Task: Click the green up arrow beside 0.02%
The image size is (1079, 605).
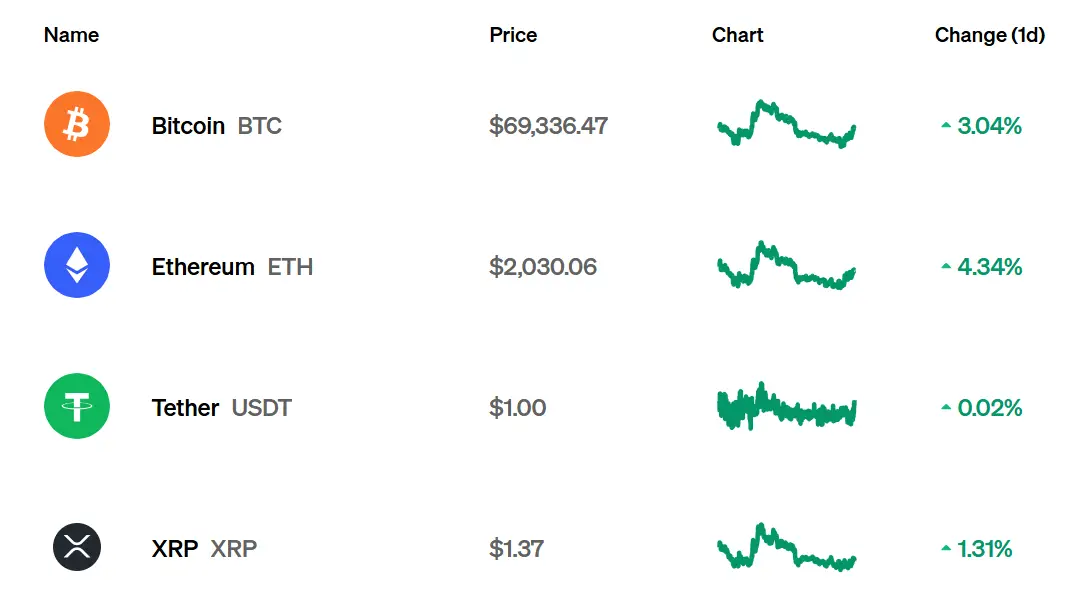Action: (x=946, y=408)
